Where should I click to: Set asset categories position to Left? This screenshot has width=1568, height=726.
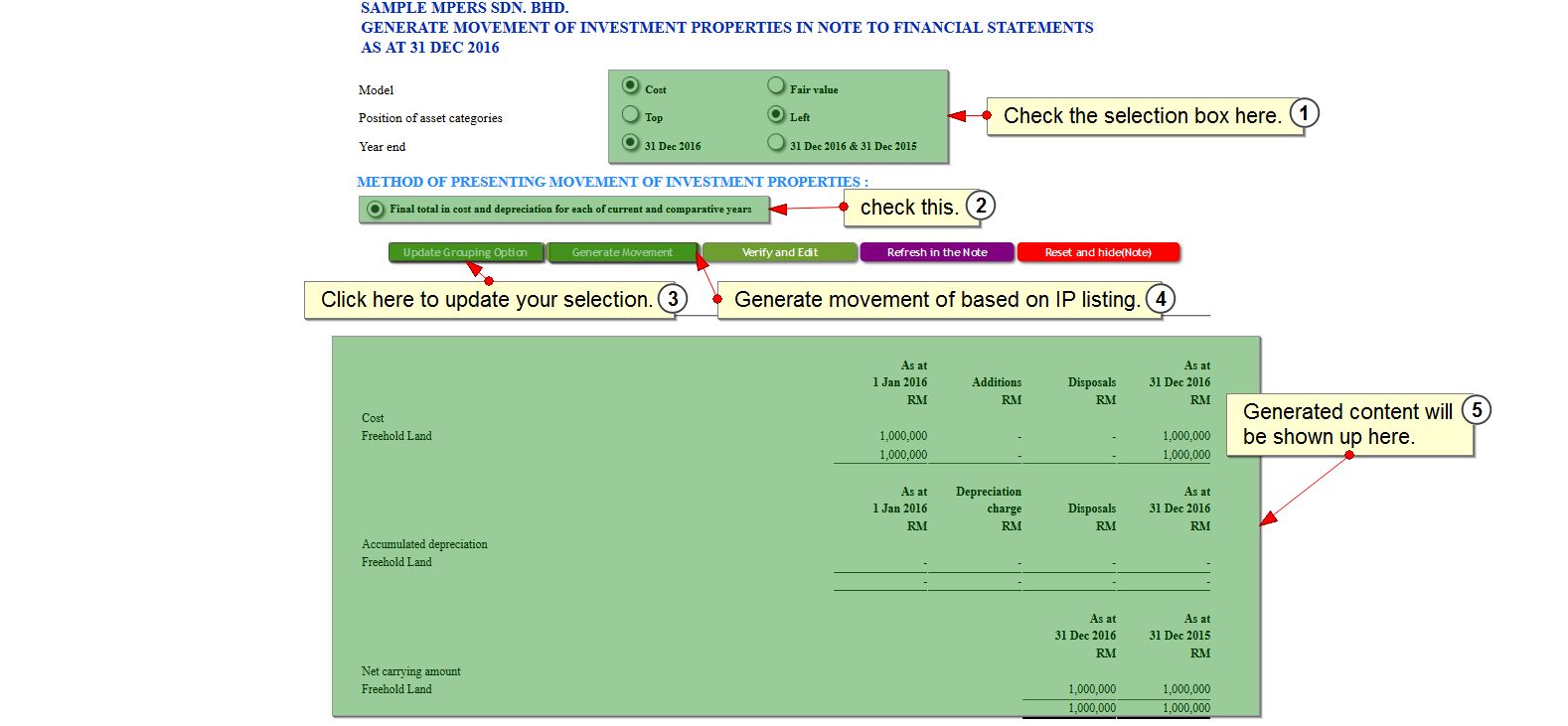(776, 114)
